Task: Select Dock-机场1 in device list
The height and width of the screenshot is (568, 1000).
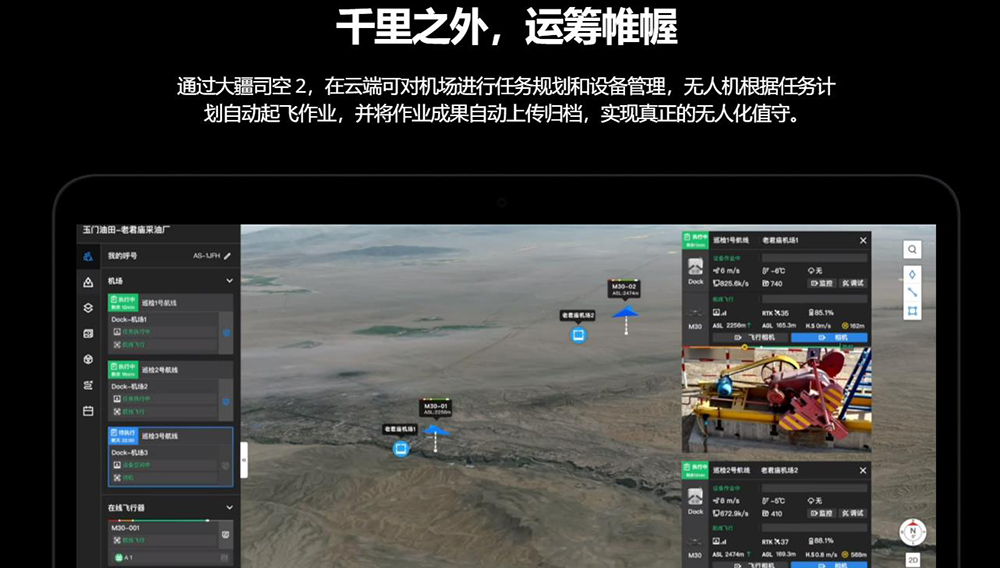Action: (129, 319)
